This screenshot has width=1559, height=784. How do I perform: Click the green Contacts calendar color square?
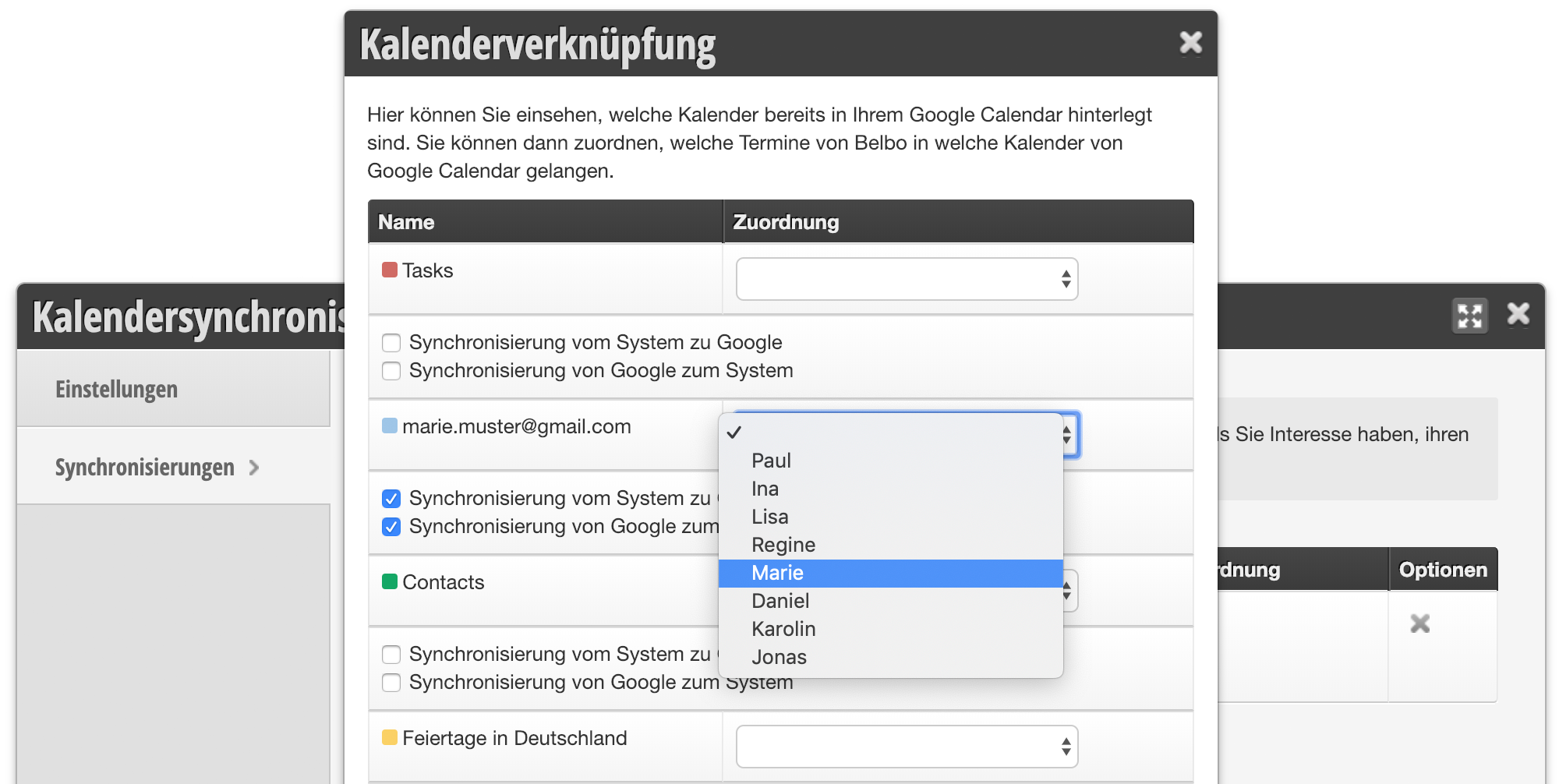pos(390,582)
